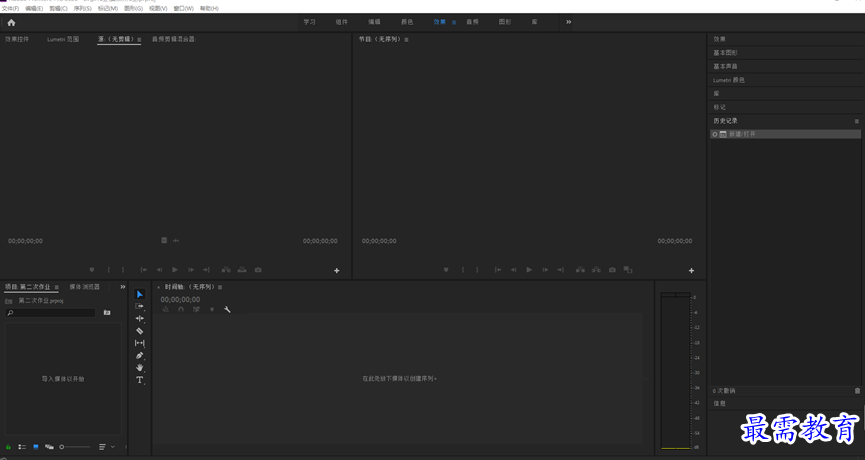This screenshot has height=460, width=865.
Task: Select 新建/打开 history entry
Action: pos(785,134)
